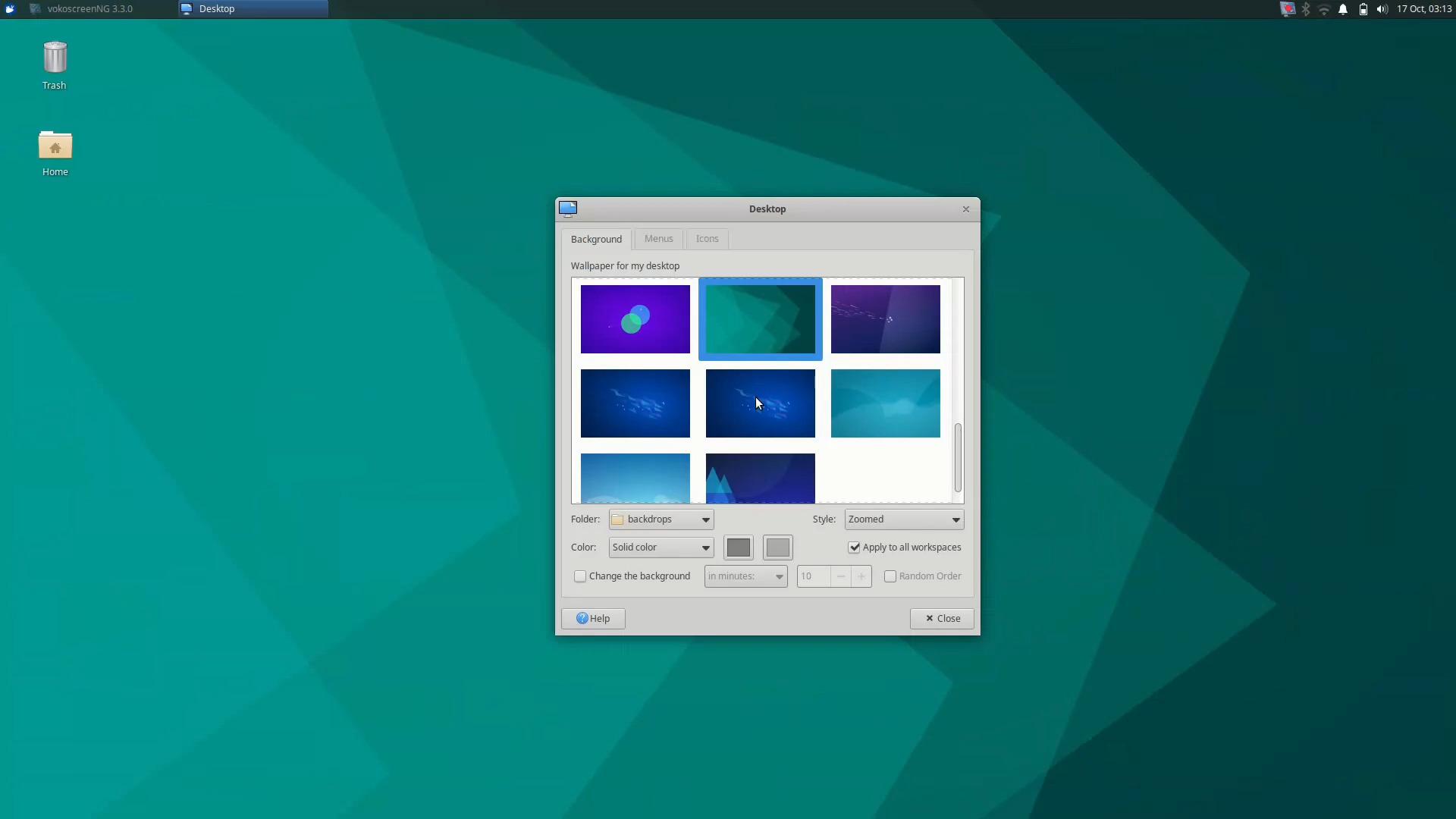Viewport: 1456px width, 819px height.
Task: Open the Color dropdown showing Solid color
Action: [661, 547]
